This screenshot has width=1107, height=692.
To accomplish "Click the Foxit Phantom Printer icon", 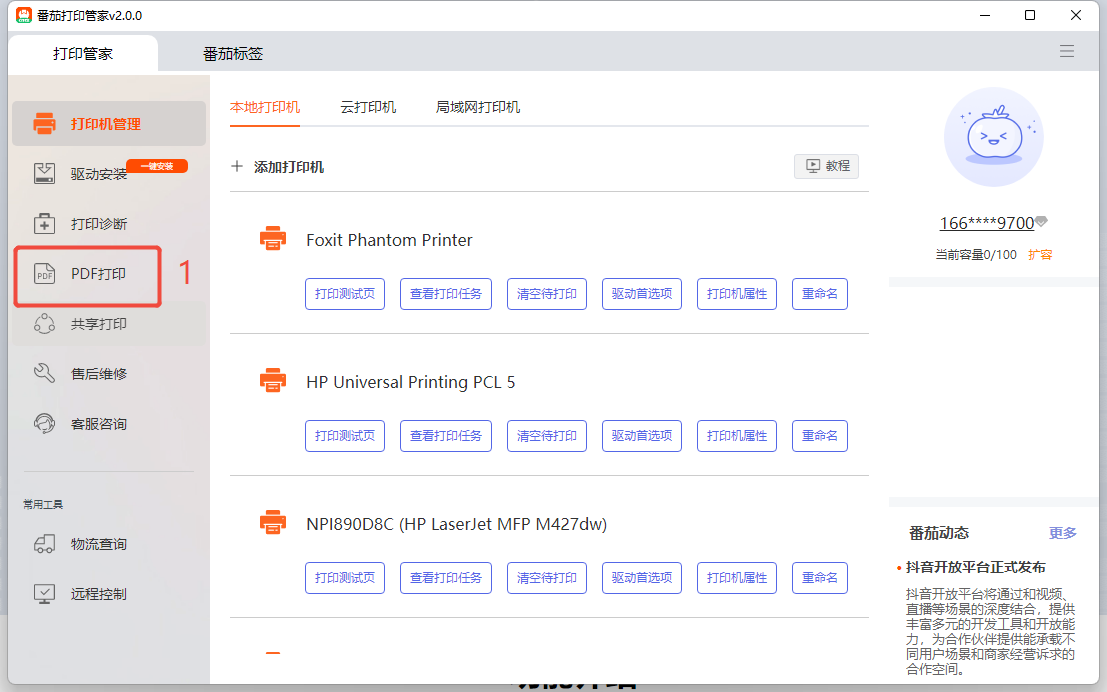I will click(273, 239).
